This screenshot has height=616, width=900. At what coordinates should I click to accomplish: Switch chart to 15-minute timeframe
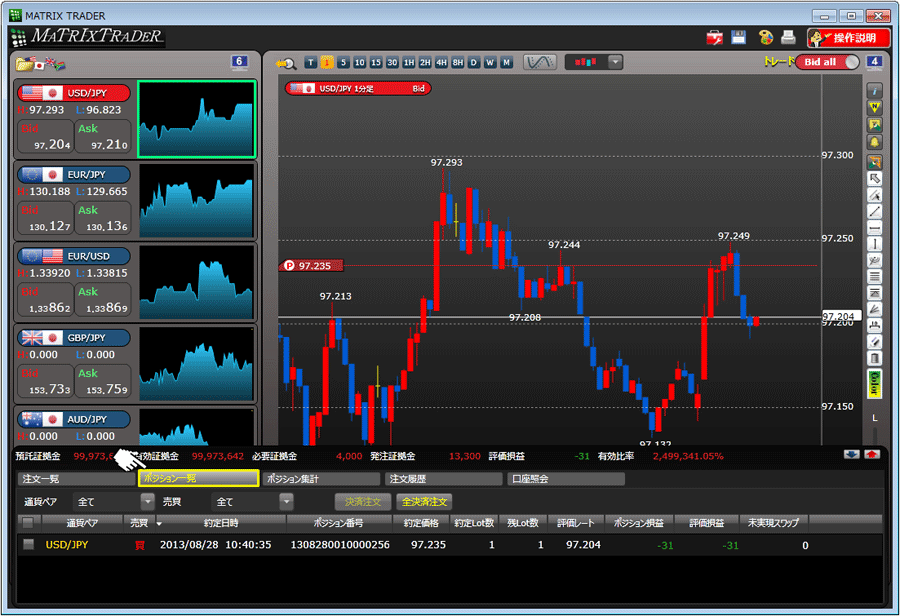point(376,62)
